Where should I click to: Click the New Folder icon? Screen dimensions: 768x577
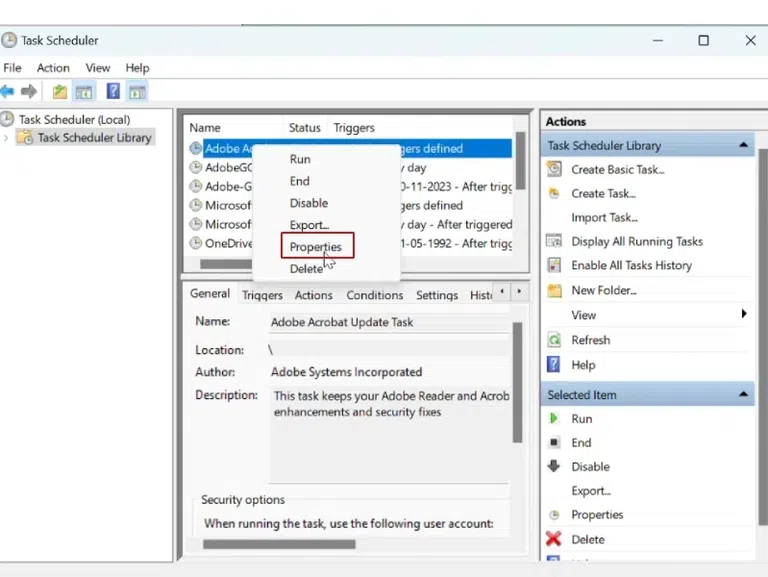point(554,290)
